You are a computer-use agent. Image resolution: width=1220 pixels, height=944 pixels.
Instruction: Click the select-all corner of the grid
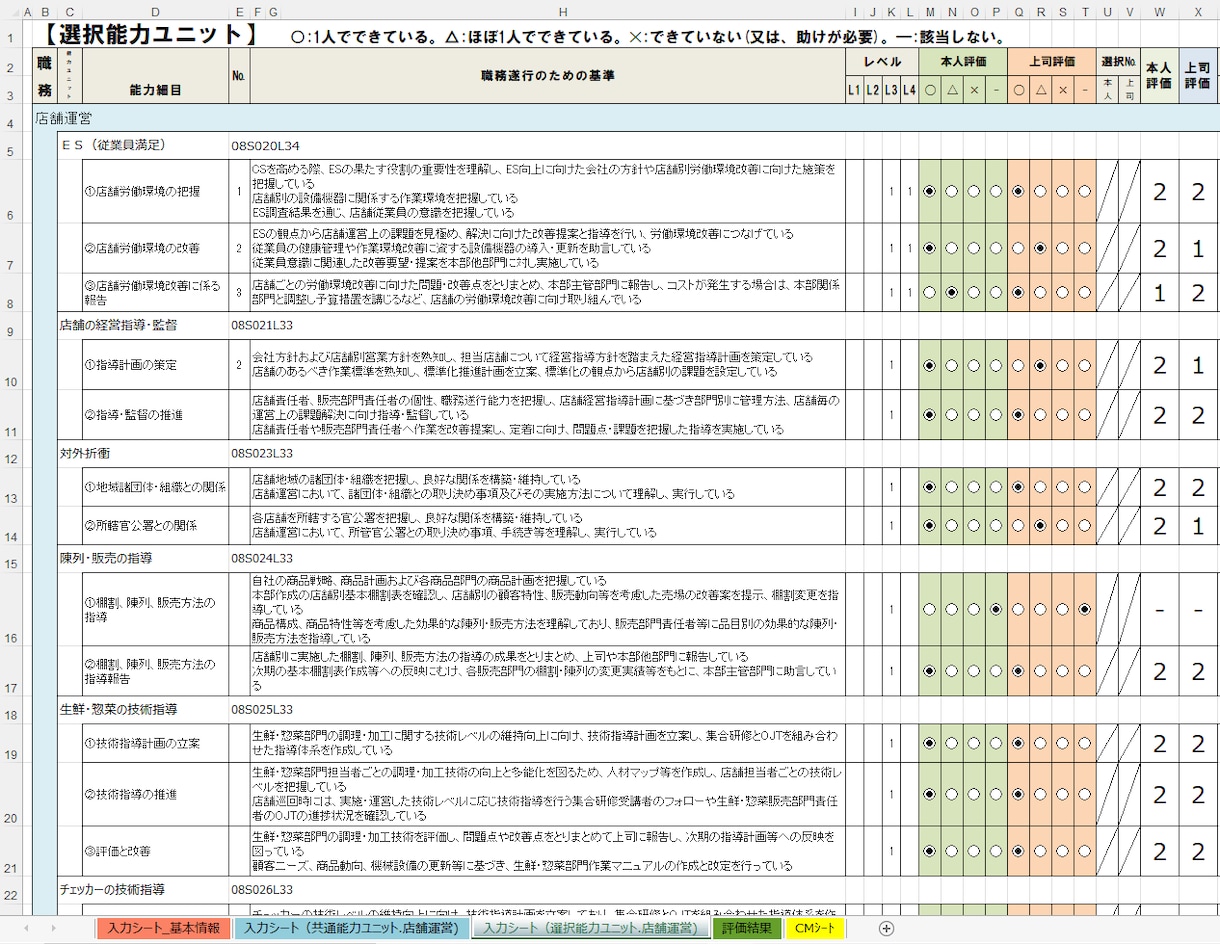pyautogui.click(x=11, y=12)
